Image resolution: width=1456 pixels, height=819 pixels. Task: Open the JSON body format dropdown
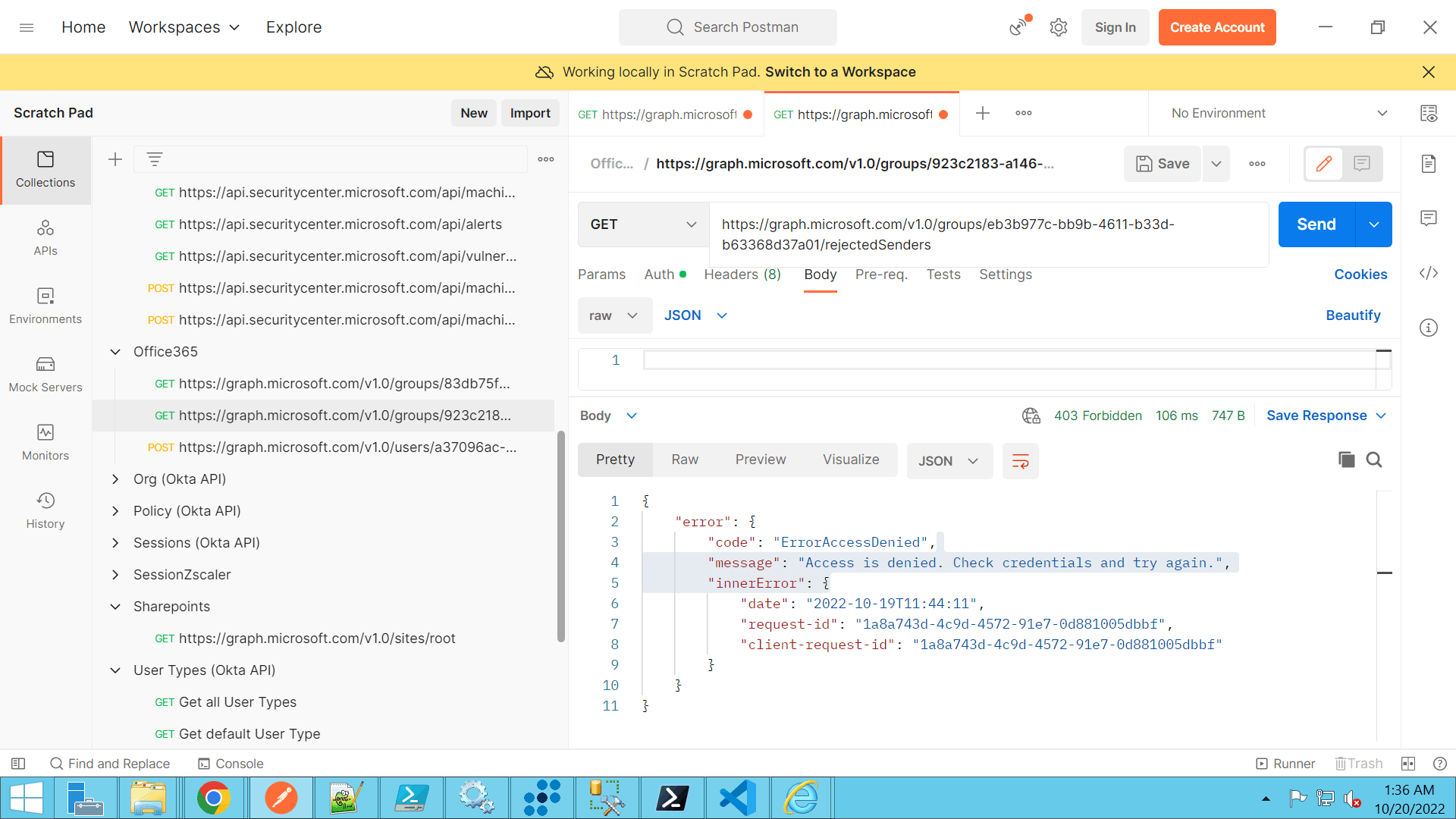(x=696, y=315)
